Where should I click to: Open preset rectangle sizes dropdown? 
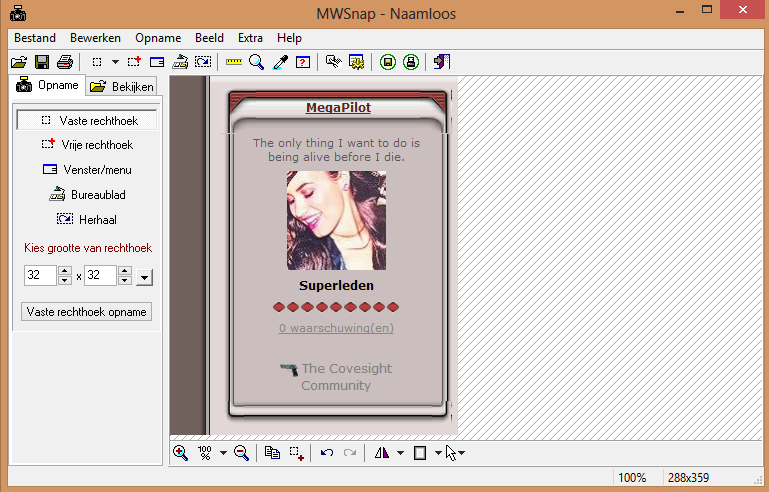pos(144,277)
